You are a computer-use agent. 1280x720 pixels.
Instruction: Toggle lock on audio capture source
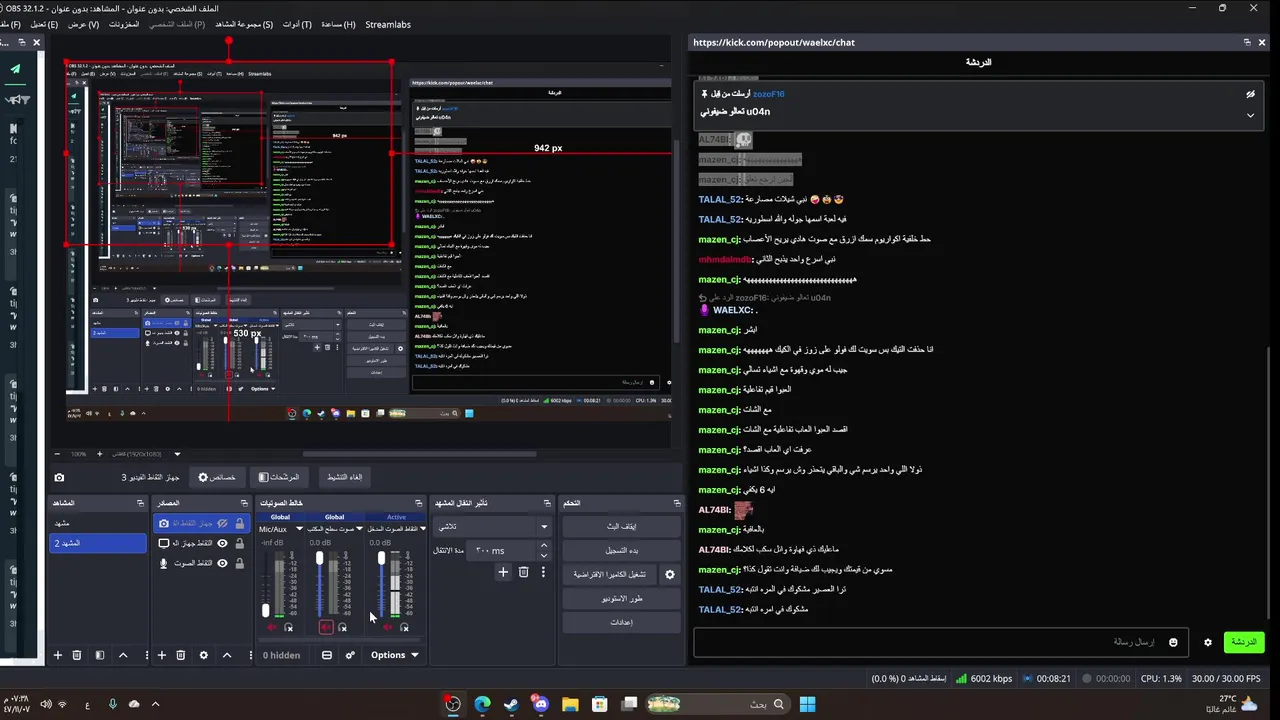pyautogui.click(x=239, y=563)
